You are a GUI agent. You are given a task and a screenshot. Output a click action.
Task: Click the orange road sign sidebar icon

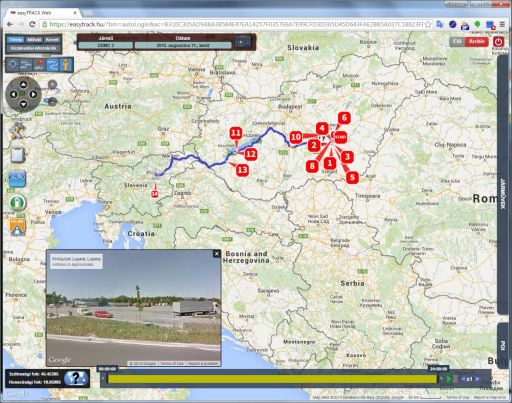18,227
